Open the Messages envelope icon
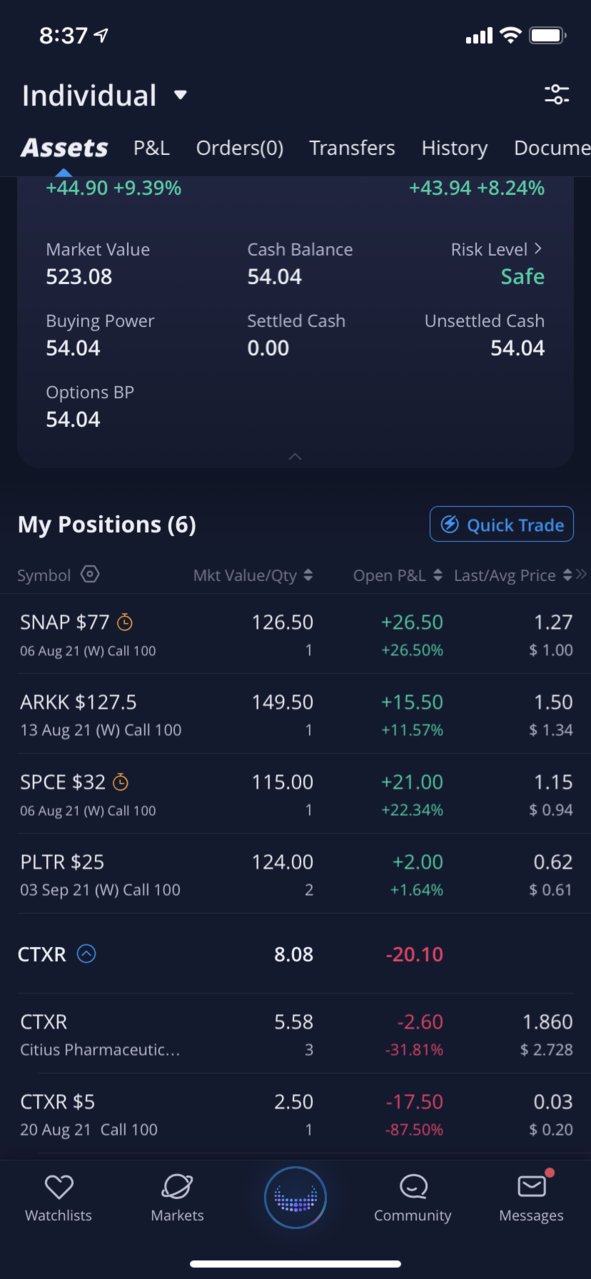This screenshot has width=591, height=1279. click(532, 1186)
